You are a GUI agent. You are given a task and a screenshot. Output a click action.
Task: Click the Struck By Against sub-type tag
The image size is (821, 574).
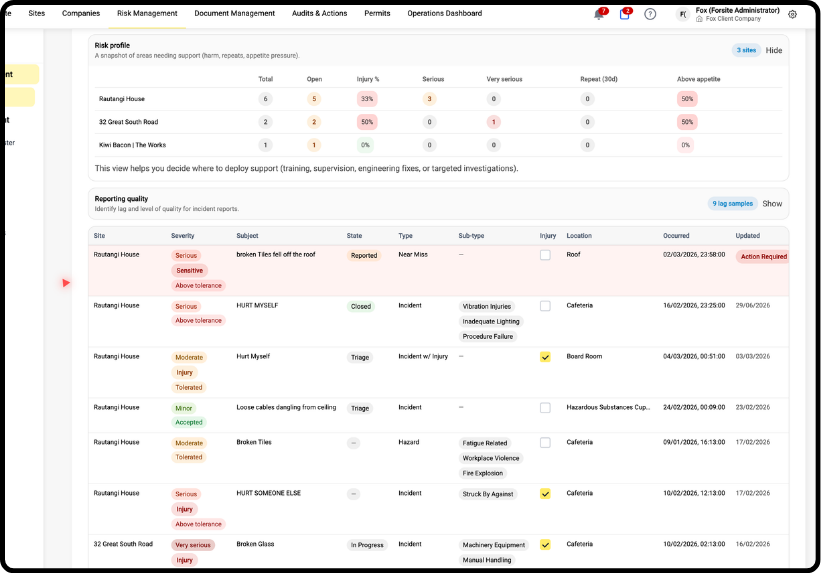(x=487, y=494)
